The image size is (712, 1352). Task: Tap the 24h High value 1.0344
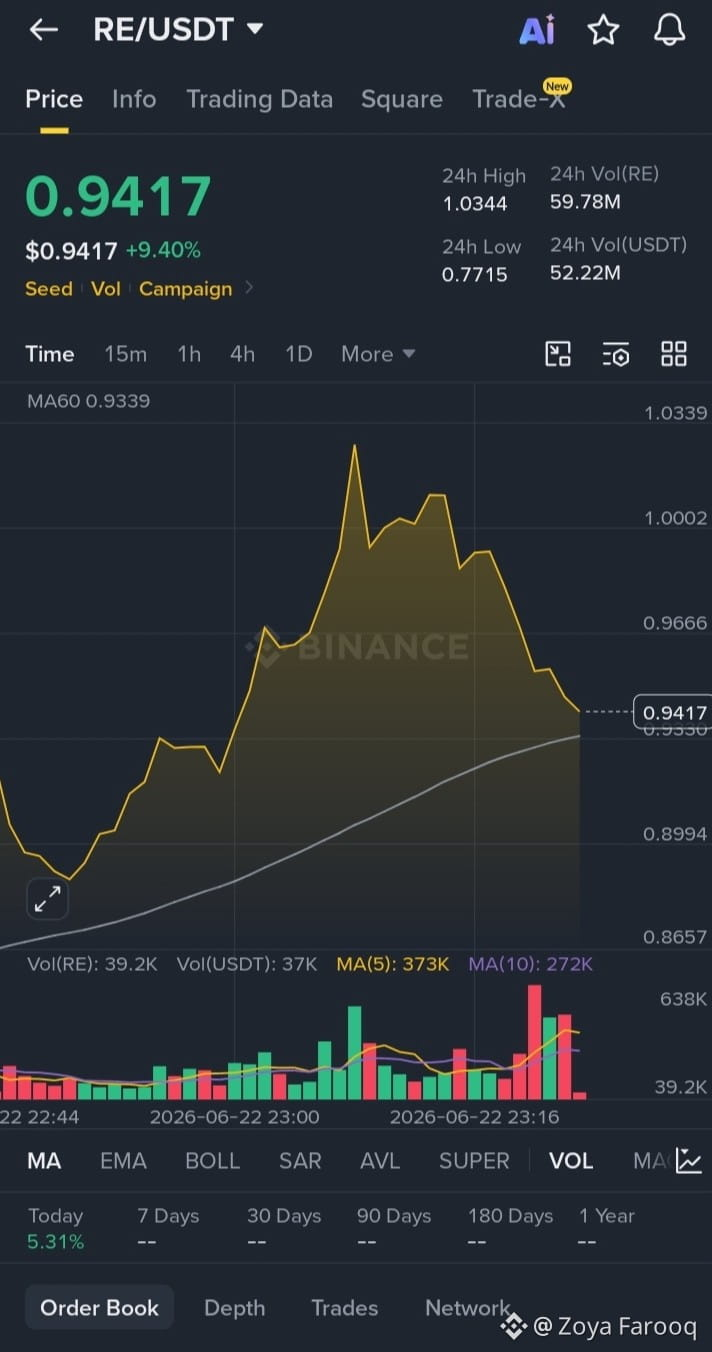click(x=475, y=204)
